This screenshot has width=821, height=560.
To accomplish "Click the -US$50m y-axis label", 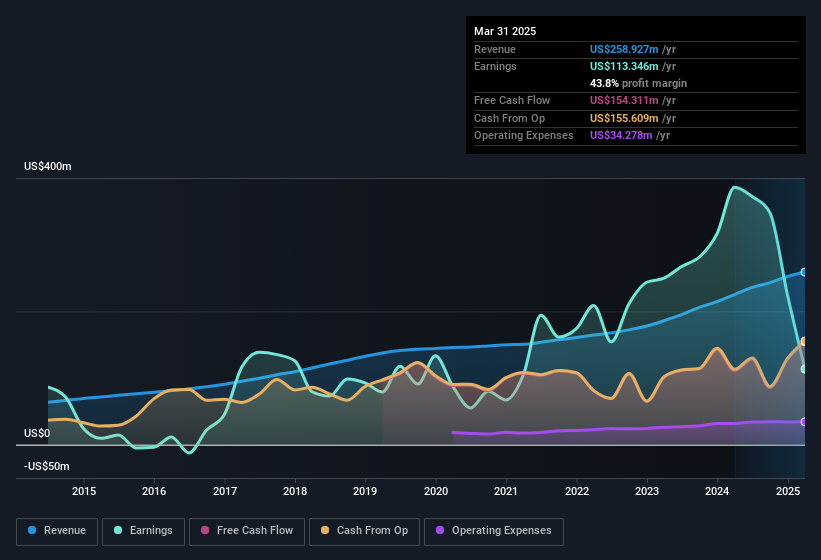I will 47,466.
